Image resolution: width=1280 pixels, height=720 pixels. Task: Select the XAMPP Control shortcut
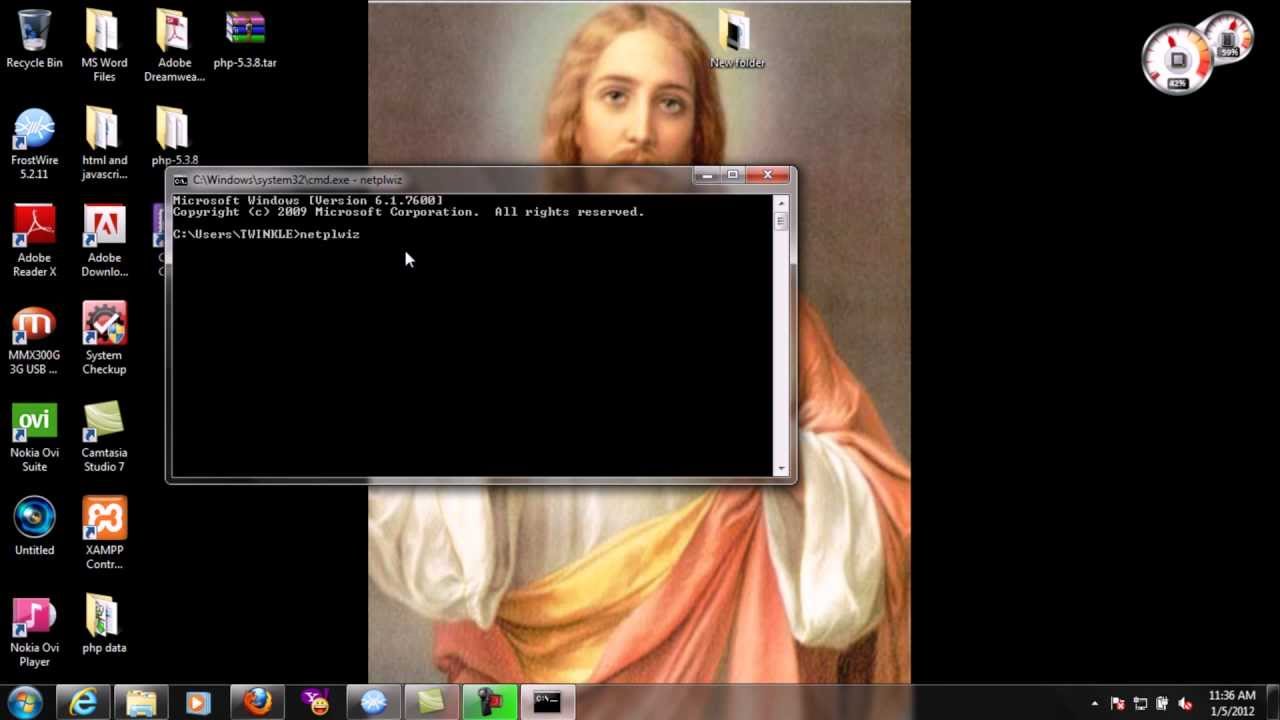(x=104, y=534)
